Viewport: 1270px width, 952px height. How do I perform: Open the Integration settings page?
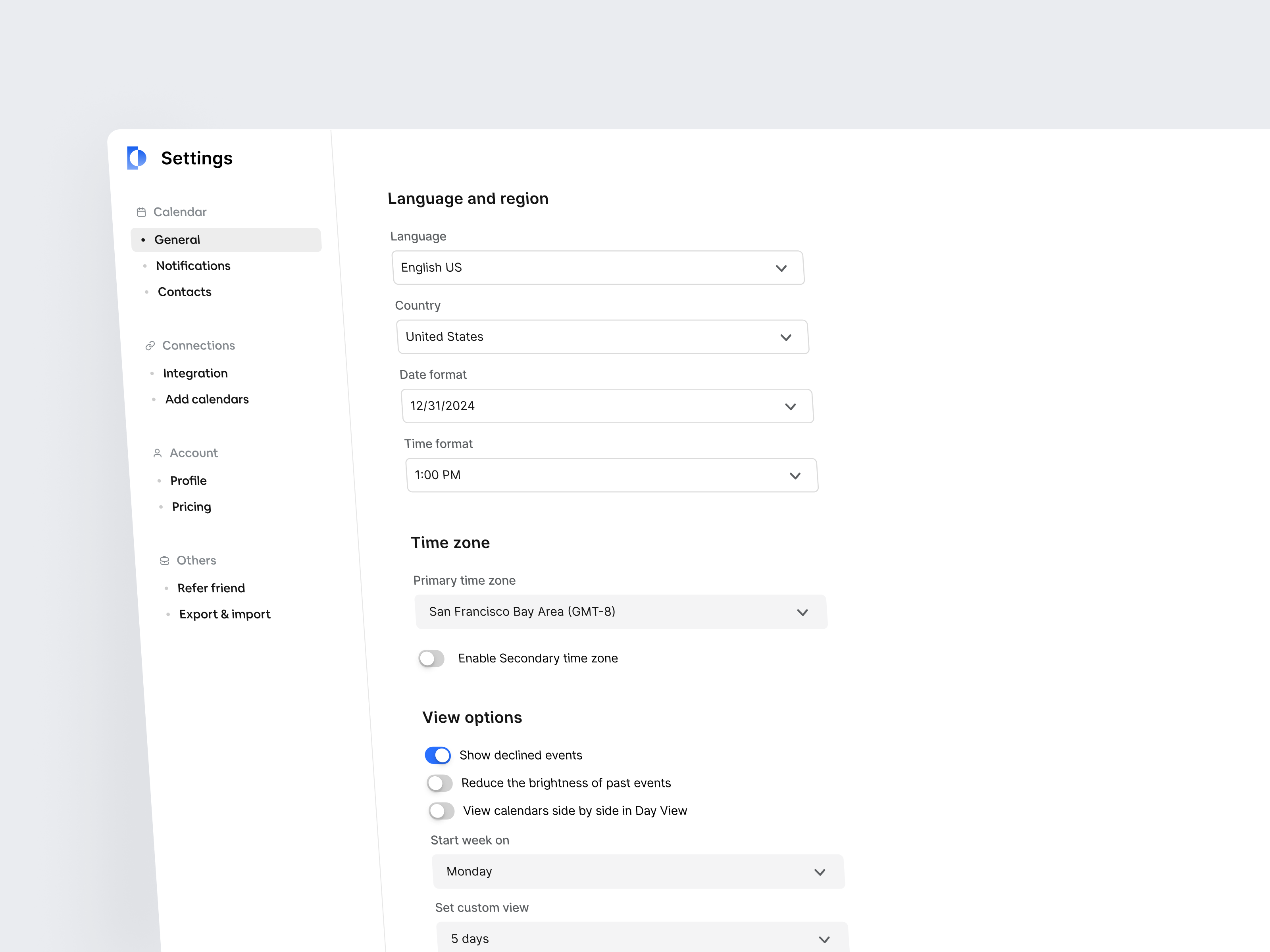coord(195,374)
